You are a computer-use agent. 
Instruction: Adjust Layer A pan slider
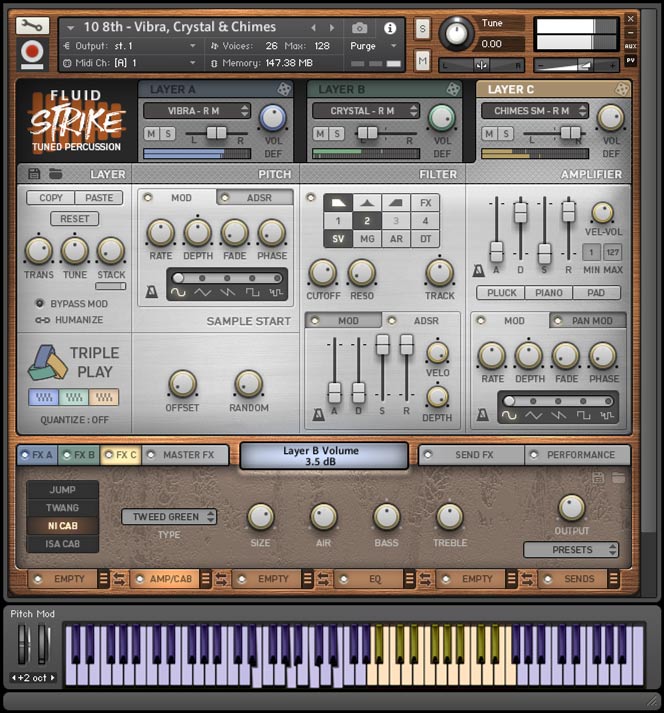[x=216, y=133]
